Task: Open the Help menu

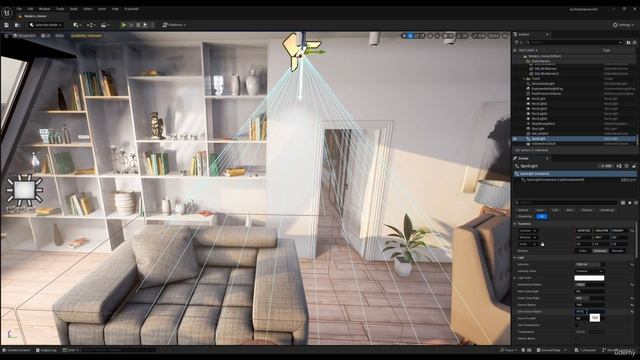Action: click(115, 9)
